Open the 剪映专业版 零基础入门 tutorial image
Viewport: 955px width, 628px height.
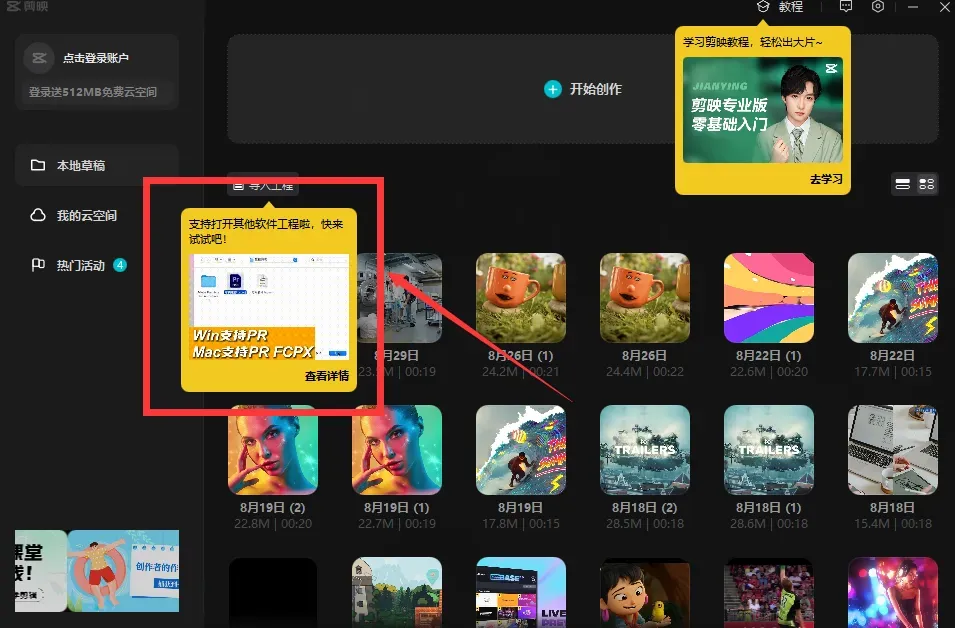(x=763, y=110)
